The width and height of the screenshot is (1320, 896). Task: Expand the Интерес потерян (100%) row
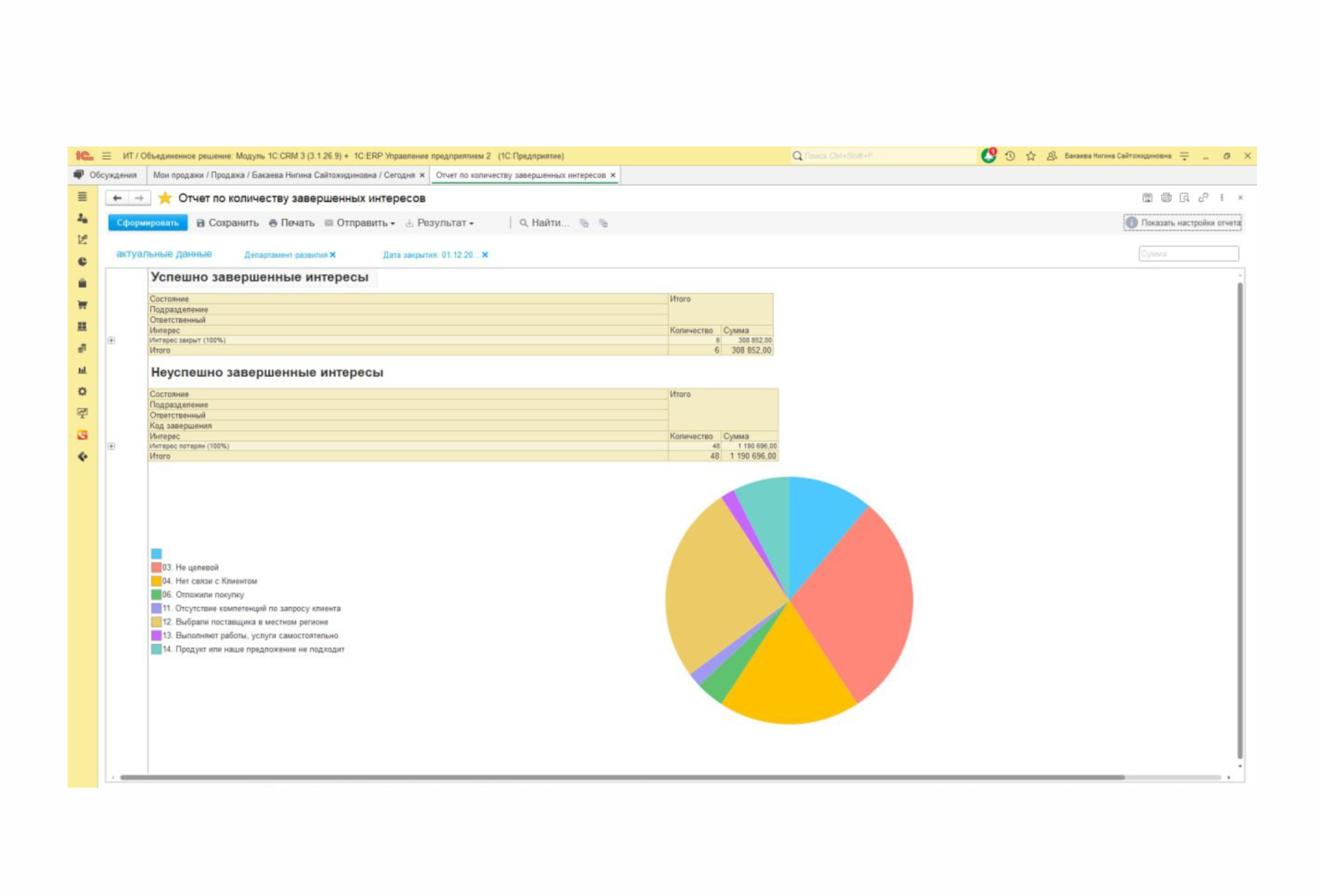coord(112,446)
